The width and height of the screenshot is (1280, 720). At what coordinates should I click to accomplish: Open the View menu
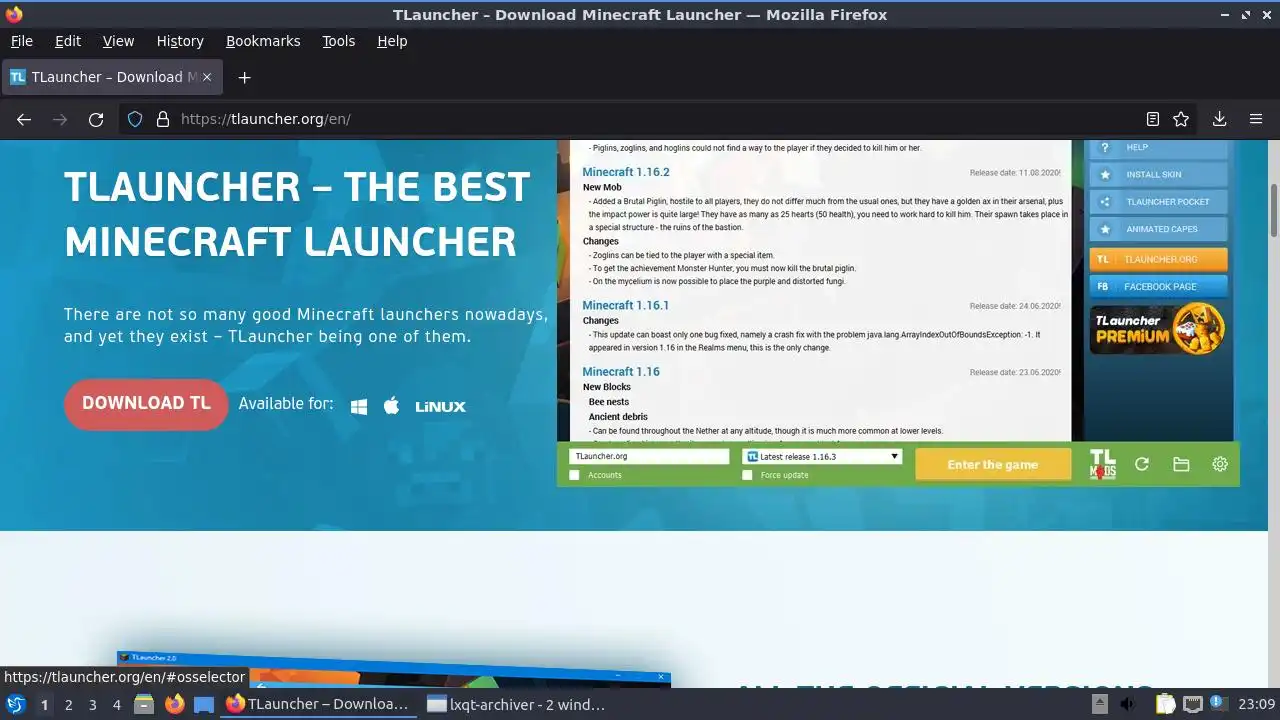point(118,41)
